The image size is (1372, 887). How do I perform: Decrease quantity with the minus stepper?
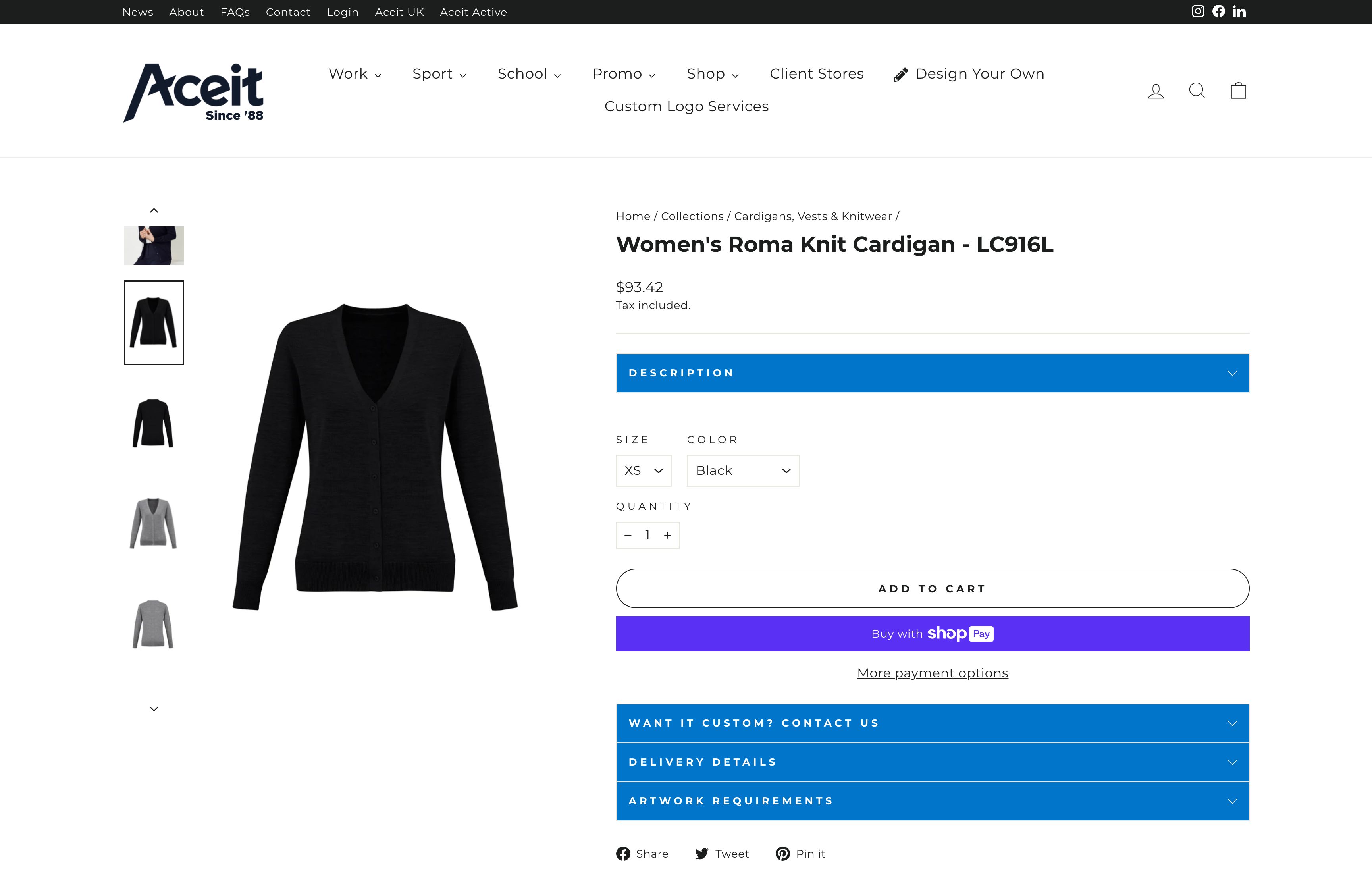[628, 535]
